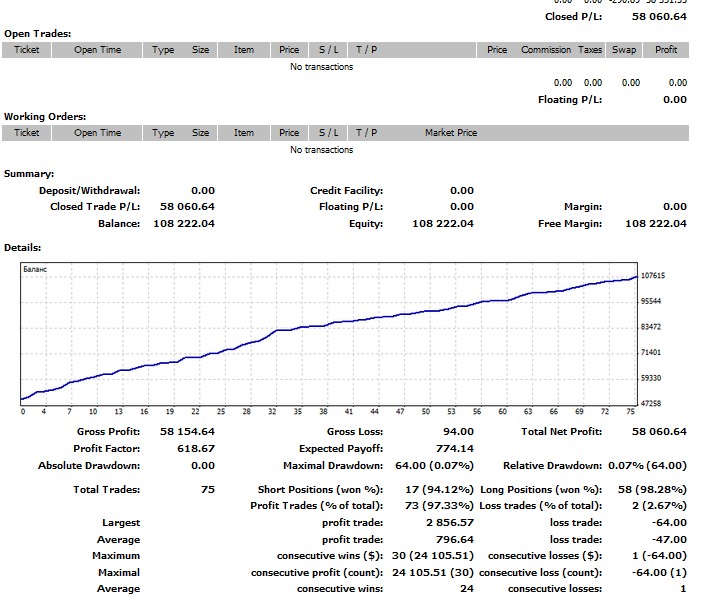The image size is (723, 597).
Task: Click the Average consecutive wins value 24
Action: tap(467, 589)
